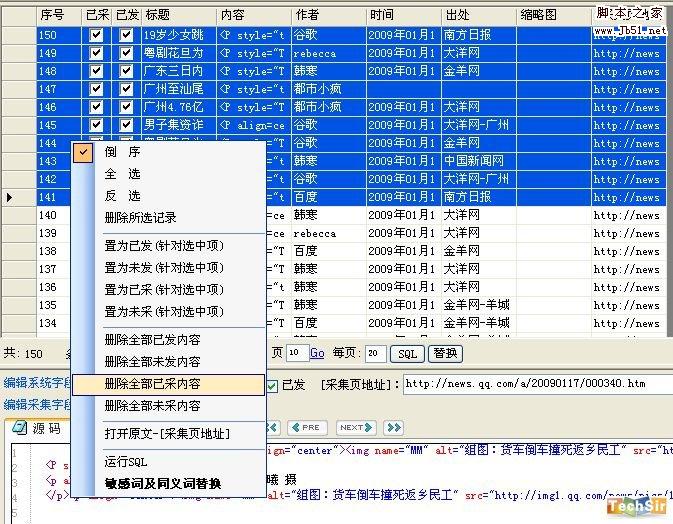Open 编辑采集字段 link

(37, 405)
